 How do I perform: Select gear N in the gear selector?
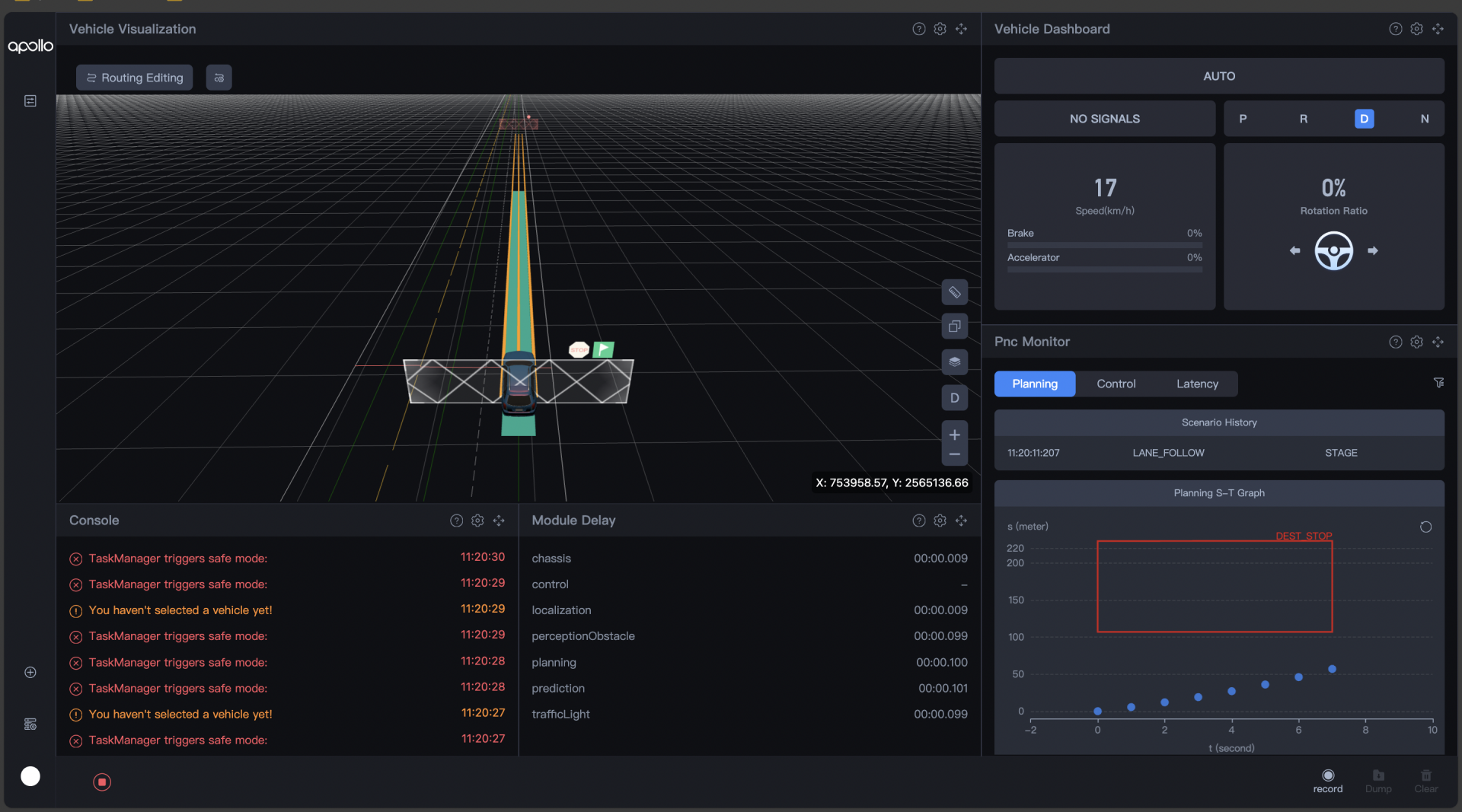coord(1424,119)
